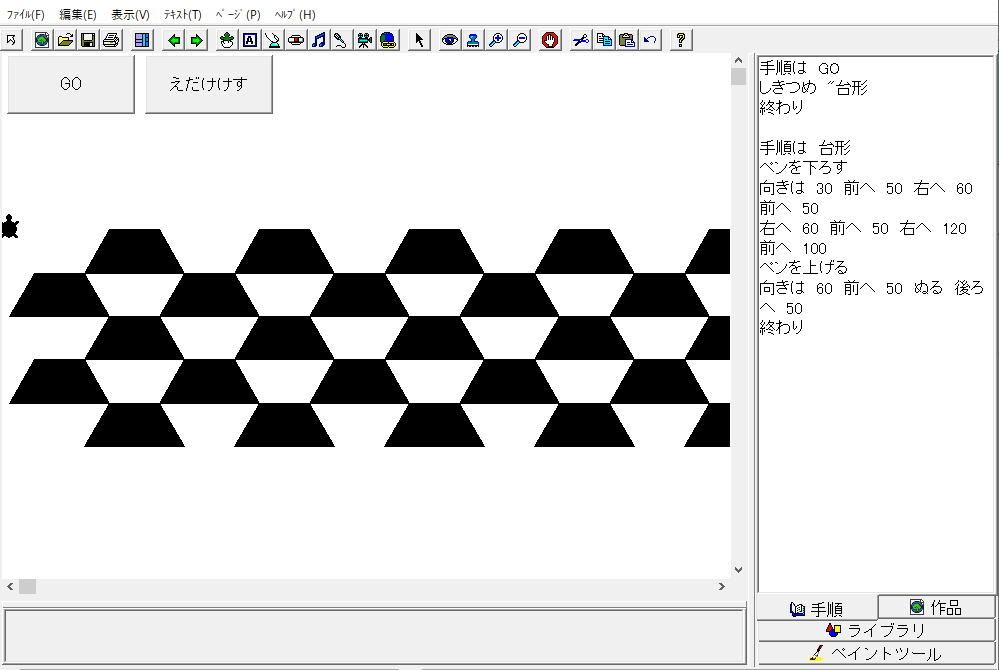Select the arrow pointer tool

[x=419, y=40]
